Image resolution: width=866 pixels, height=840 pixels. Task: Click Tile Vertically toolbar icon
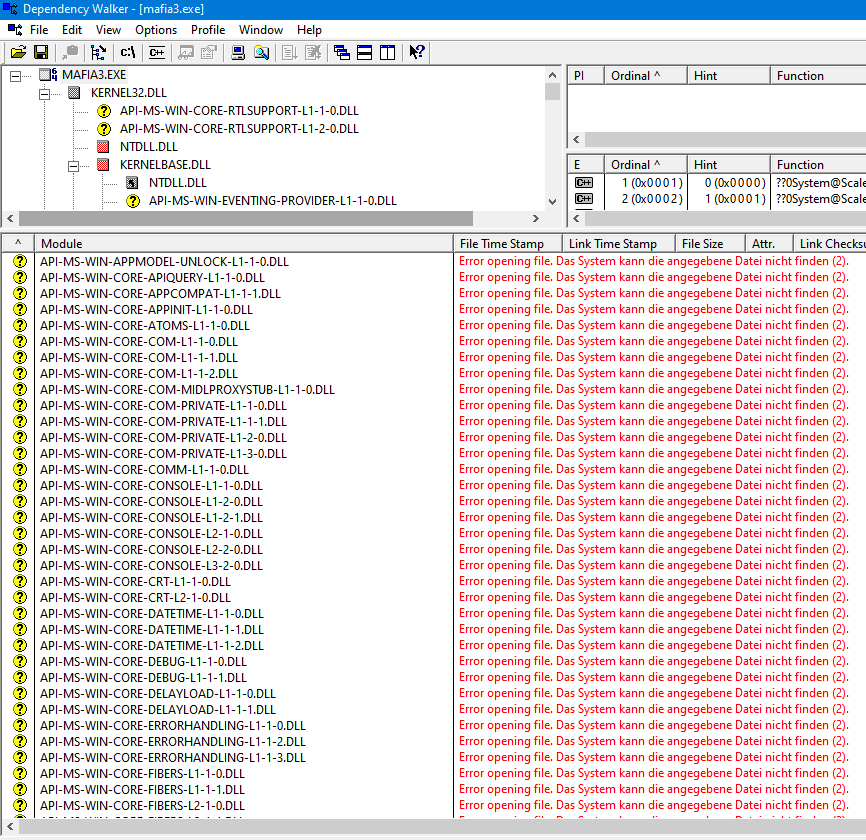[388, 52]
